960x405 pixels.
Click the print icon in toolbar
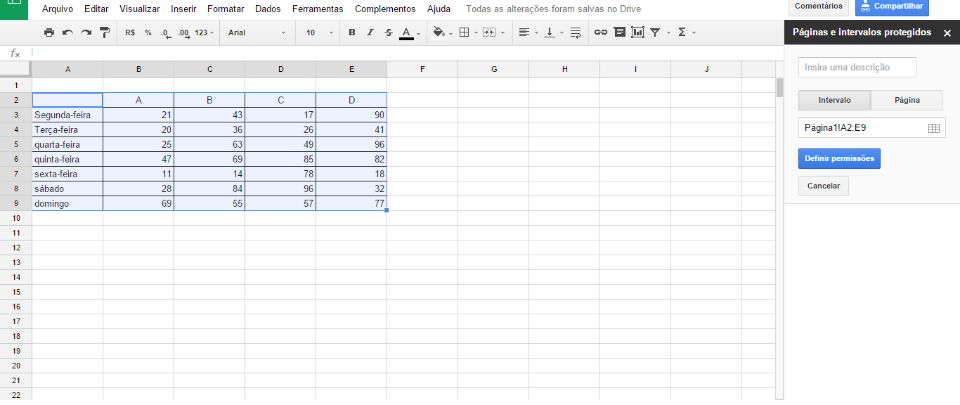coord(49,33)
